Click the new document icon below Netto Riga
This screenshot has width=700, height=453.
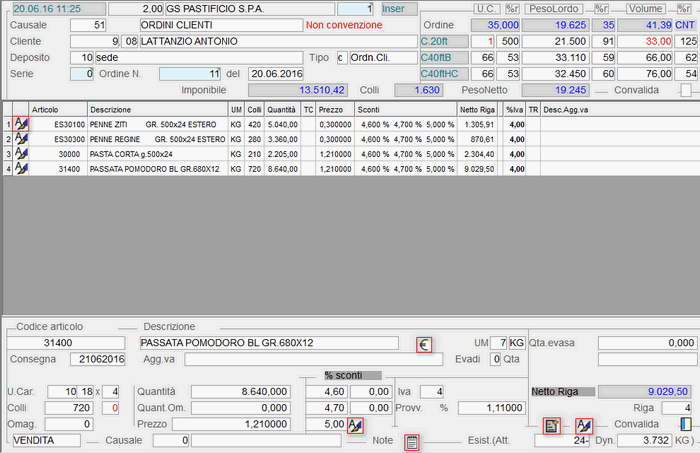coord(552,425)
